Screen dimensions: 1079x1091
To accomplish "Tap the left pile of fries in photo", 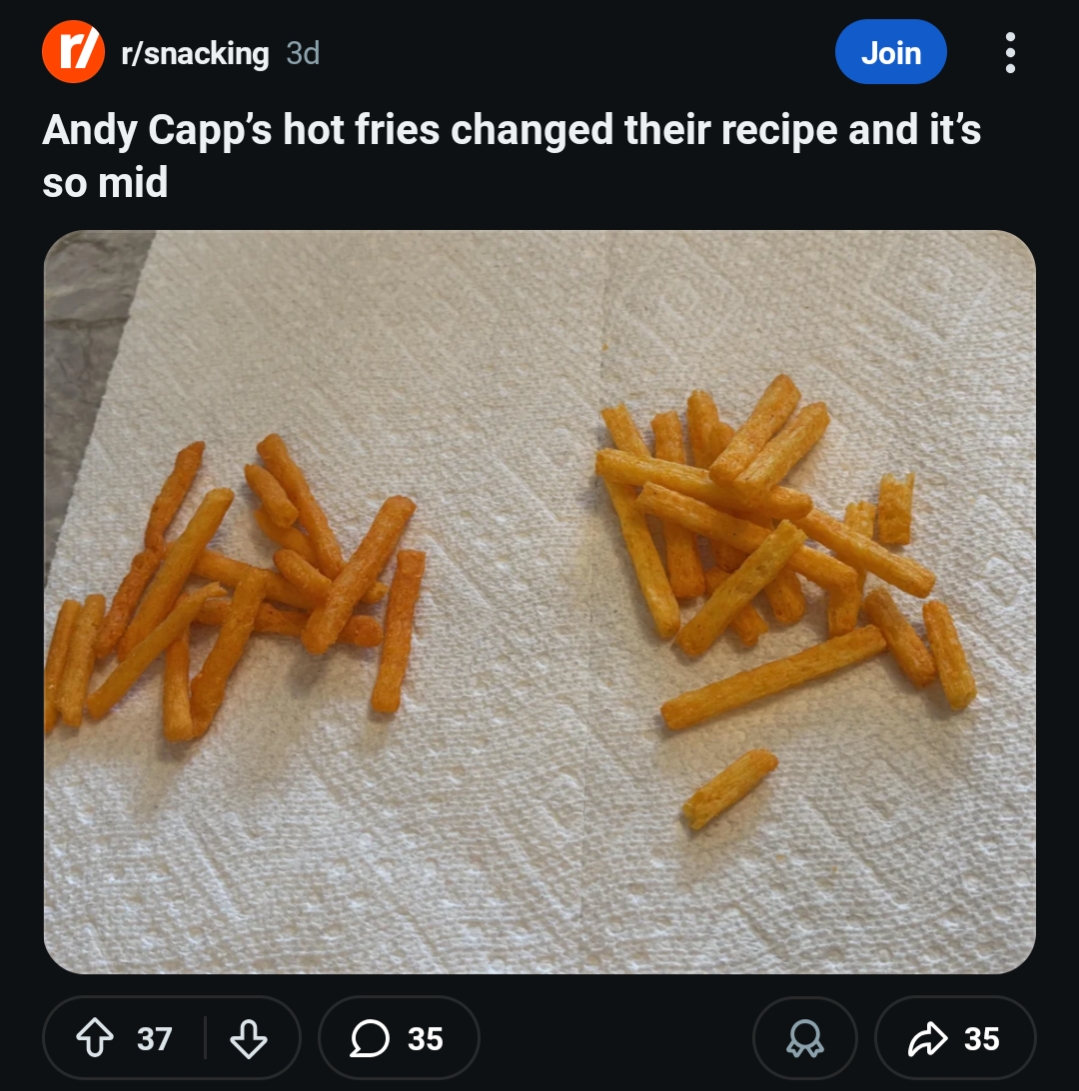I will (x=240, y=590).
